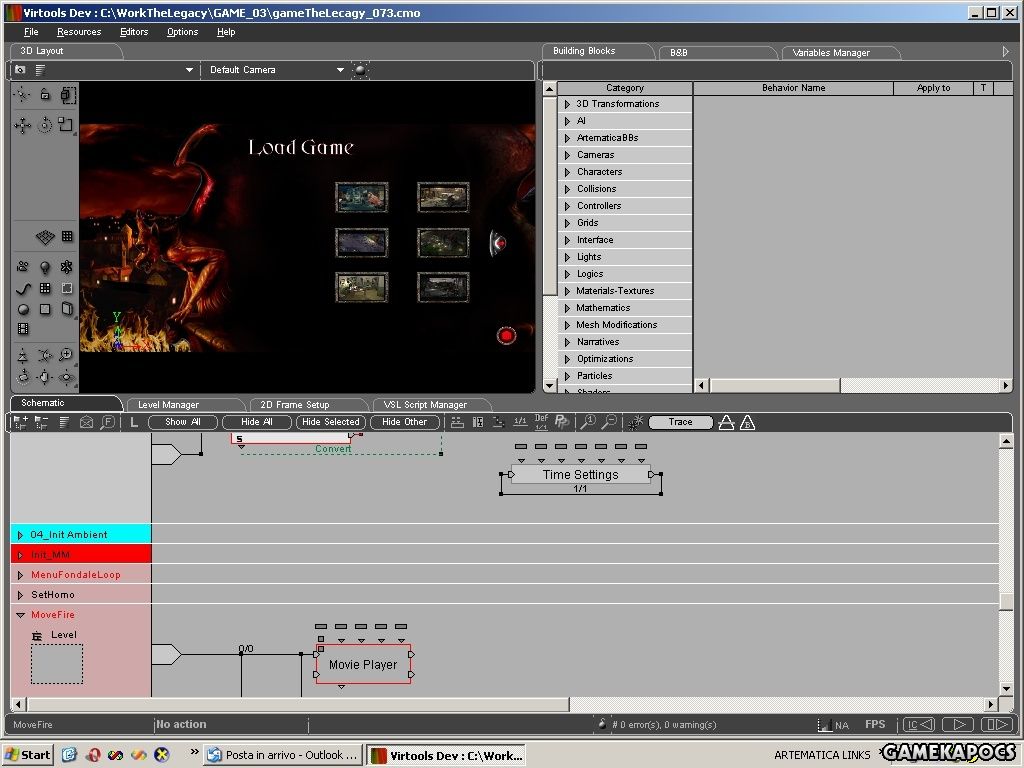Click the Reset IC rewind button

pos(919,724)
